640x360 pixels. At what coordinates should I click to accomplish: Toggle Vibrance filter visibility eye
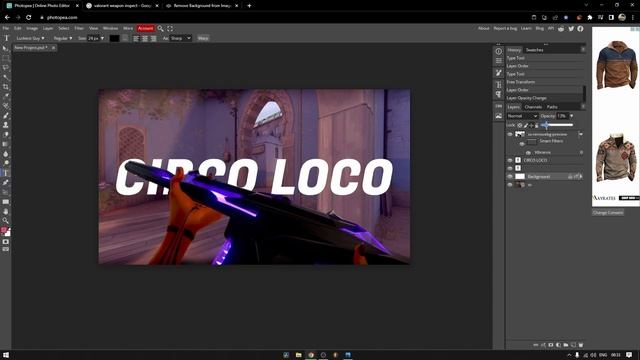point(528,152)
